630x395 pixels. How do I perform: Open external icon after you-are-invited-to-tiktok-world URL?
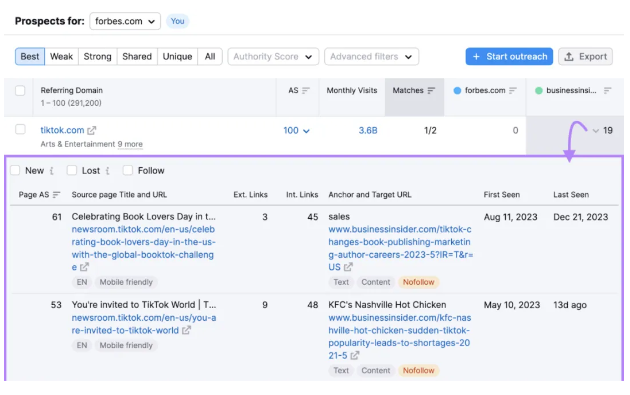[x=186, y=330]
